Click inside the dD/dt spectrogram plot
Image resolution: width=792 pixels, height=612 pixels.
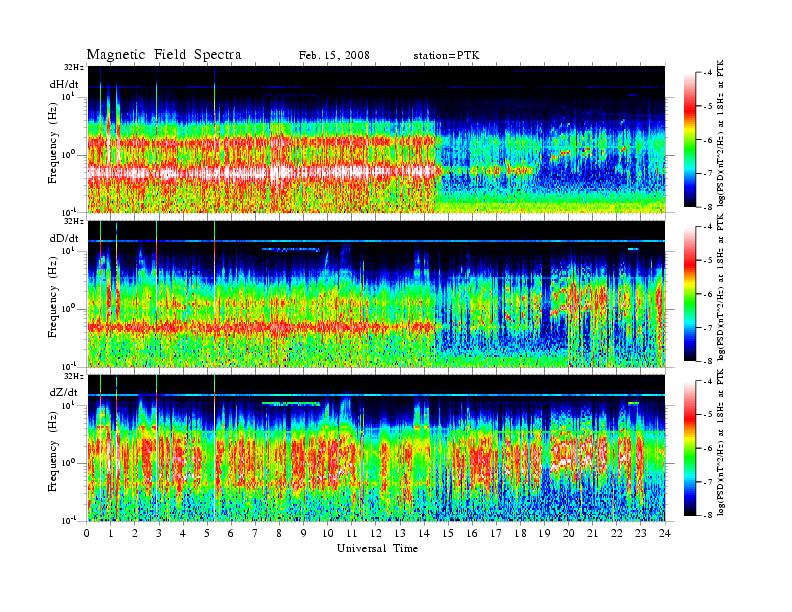point(376,293)
